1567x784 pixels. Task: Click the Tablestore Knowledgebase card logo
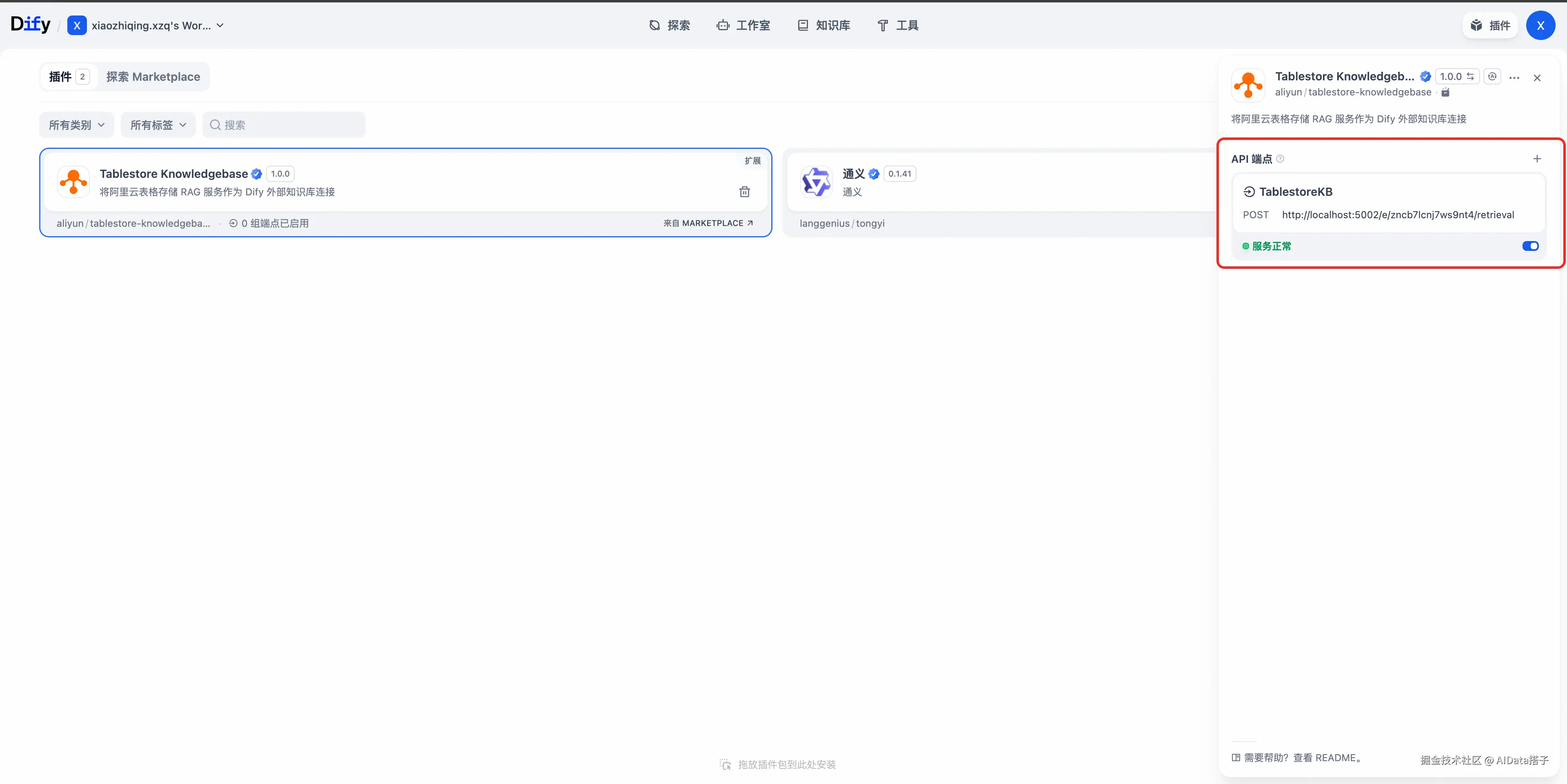tap(73, 181)
